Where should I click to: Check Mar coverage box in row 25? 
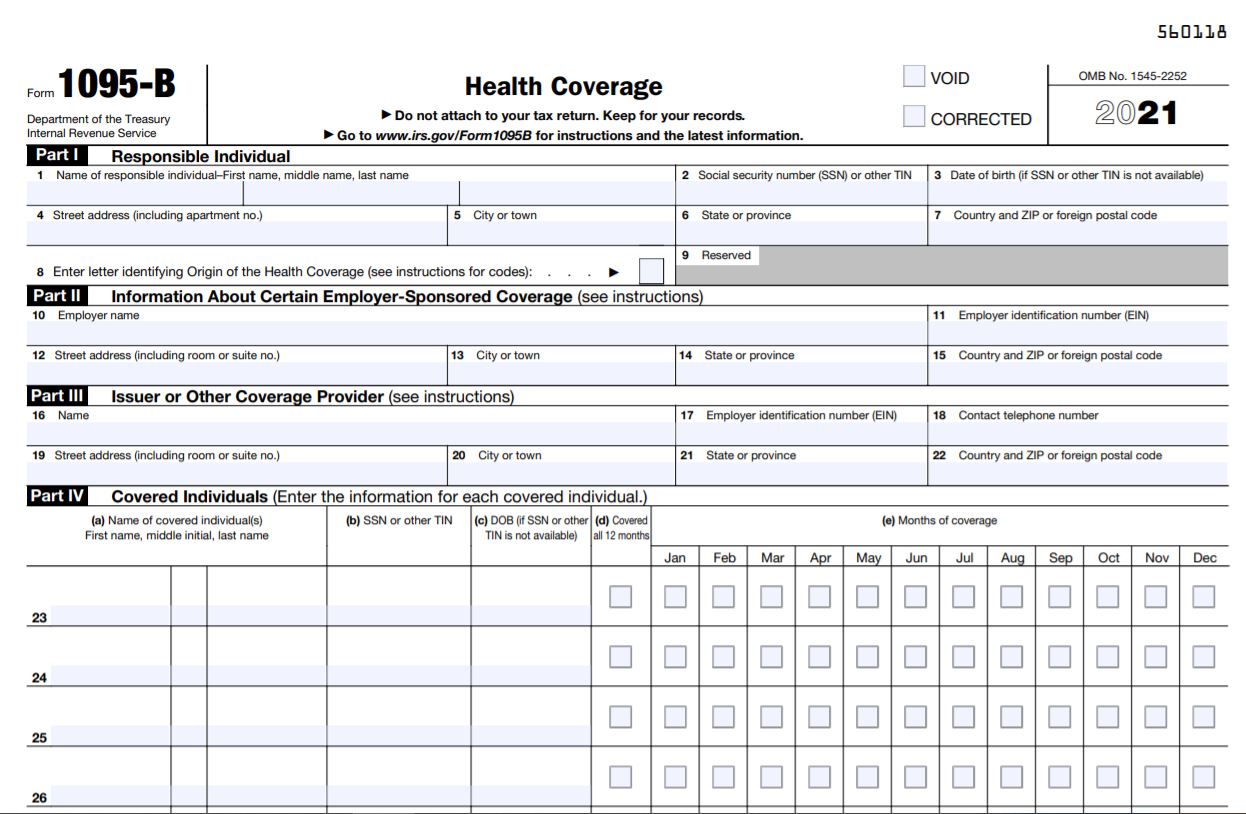pos(771,717)
